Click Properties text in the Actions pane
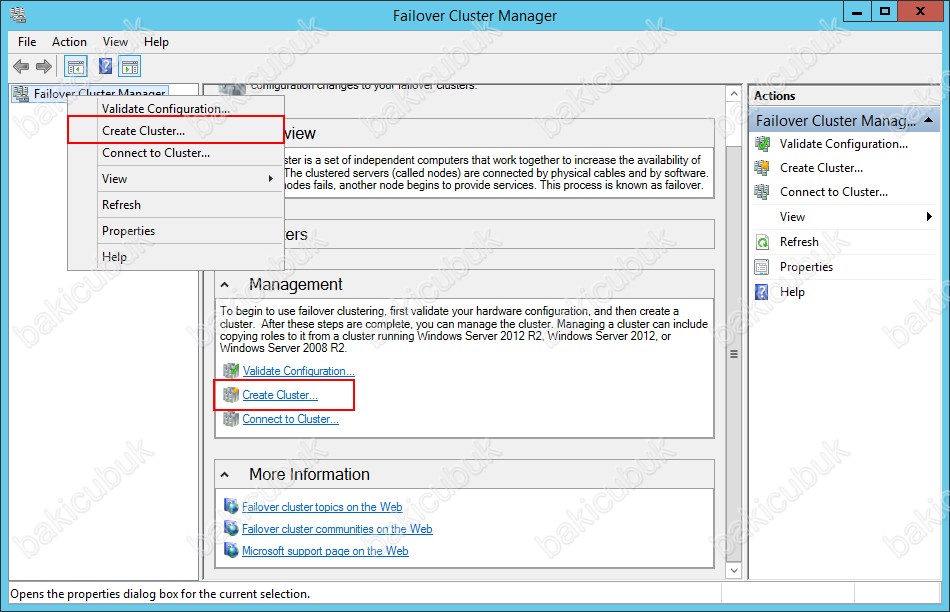Viewport: 950px width, 612px height. click(x=806, y=267)
